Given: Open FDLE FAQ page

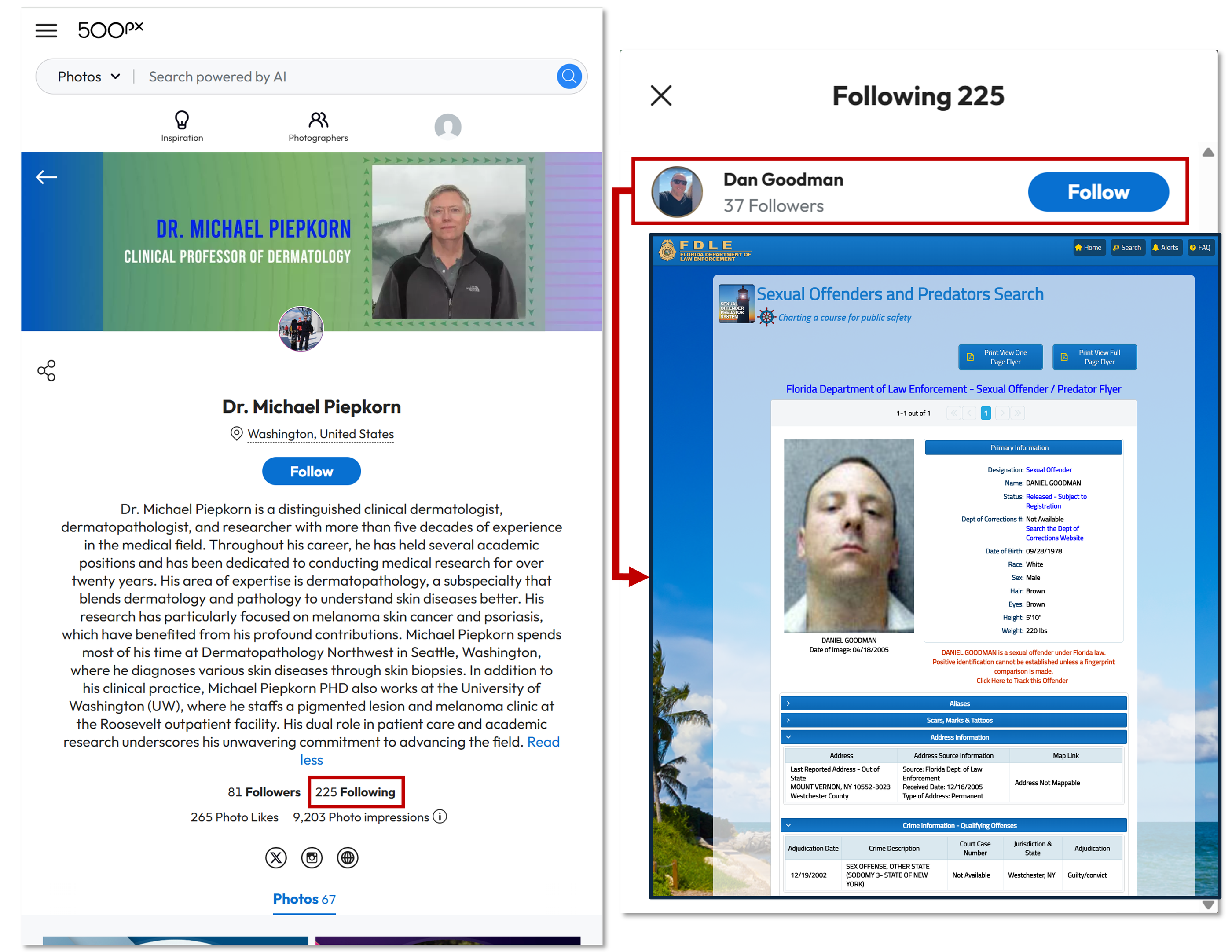Looking at the screenshot, I should click(x=1200, y=248).
